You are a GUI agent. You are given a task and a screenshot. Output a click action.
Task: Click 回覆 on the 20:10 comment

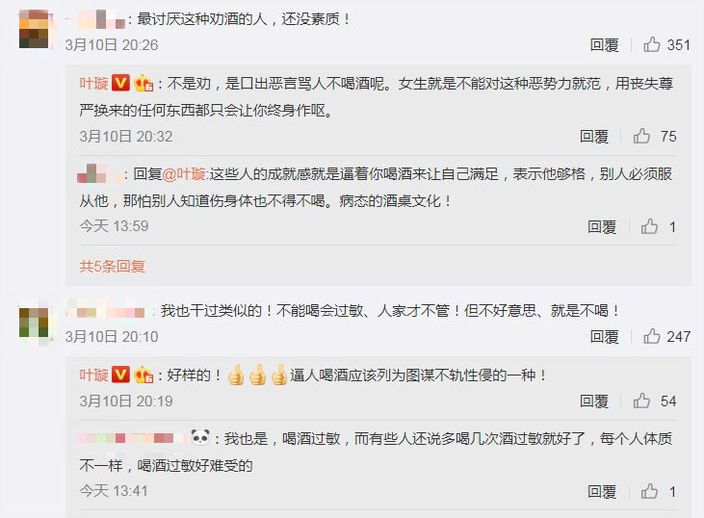(604, 337)
